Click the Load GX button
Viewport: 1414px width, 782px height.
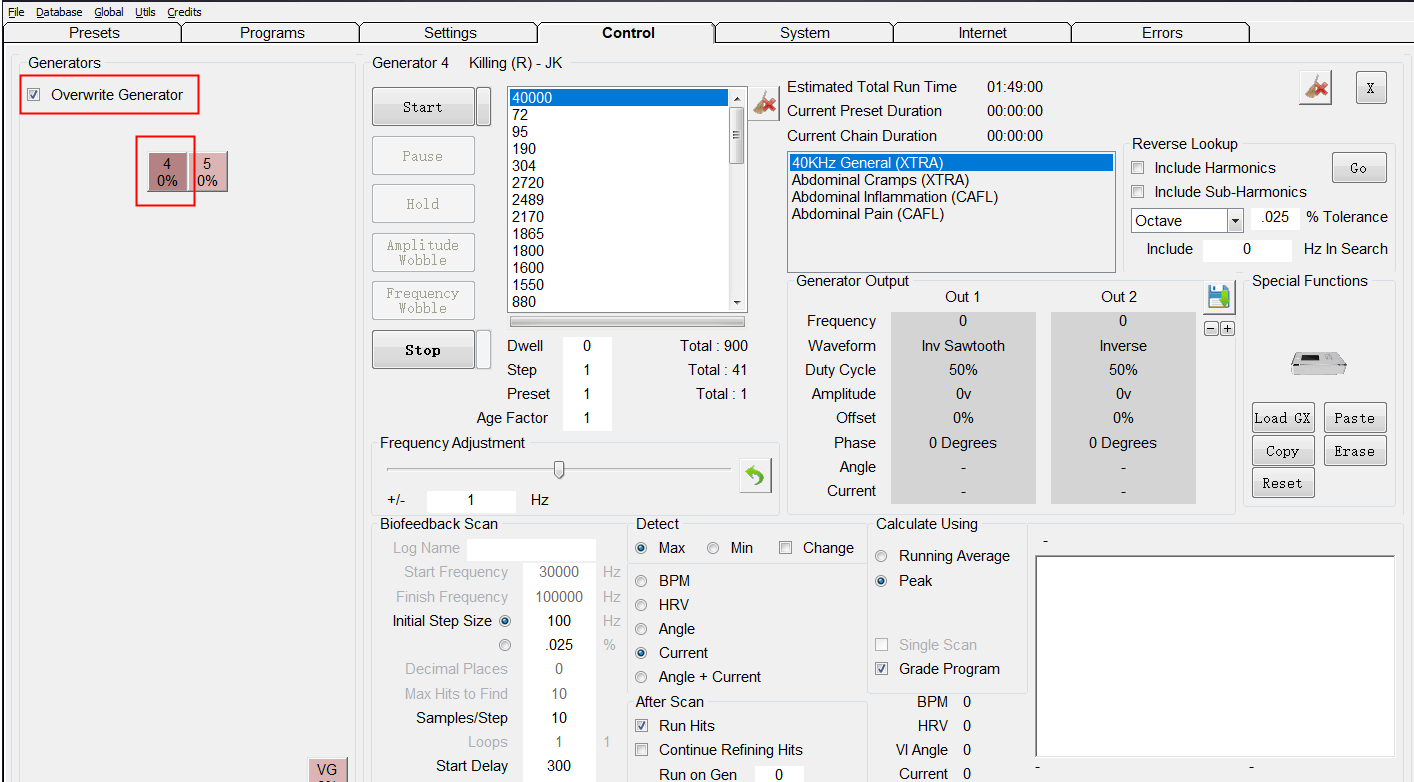click(x=1283, y=418)
